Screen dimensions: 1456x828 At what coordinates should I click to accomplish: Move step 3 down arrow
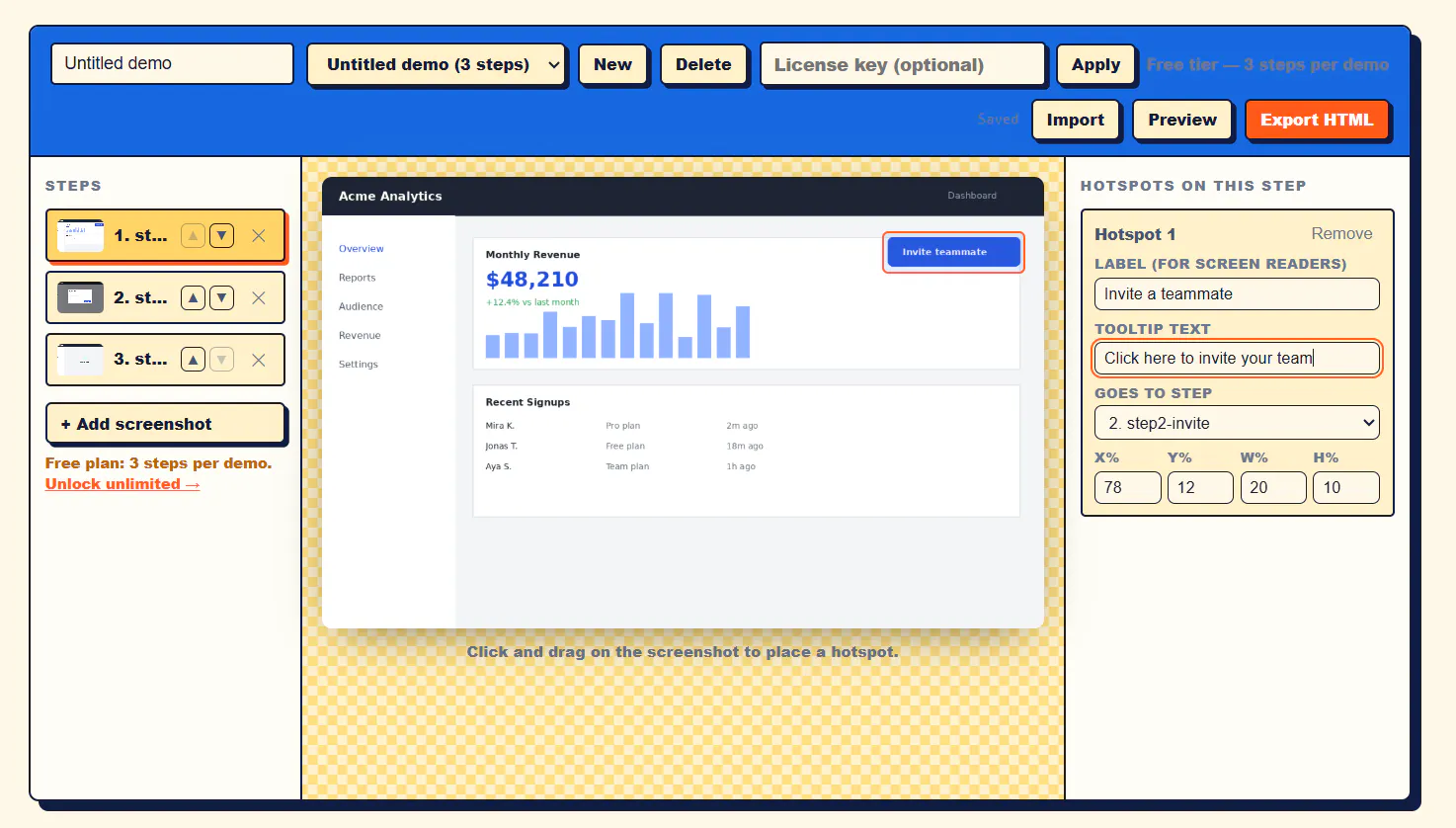222,360
